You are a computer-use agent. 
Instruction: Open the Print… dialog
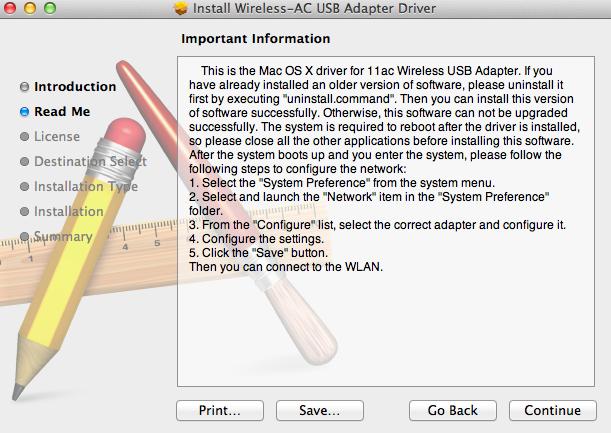220,410
